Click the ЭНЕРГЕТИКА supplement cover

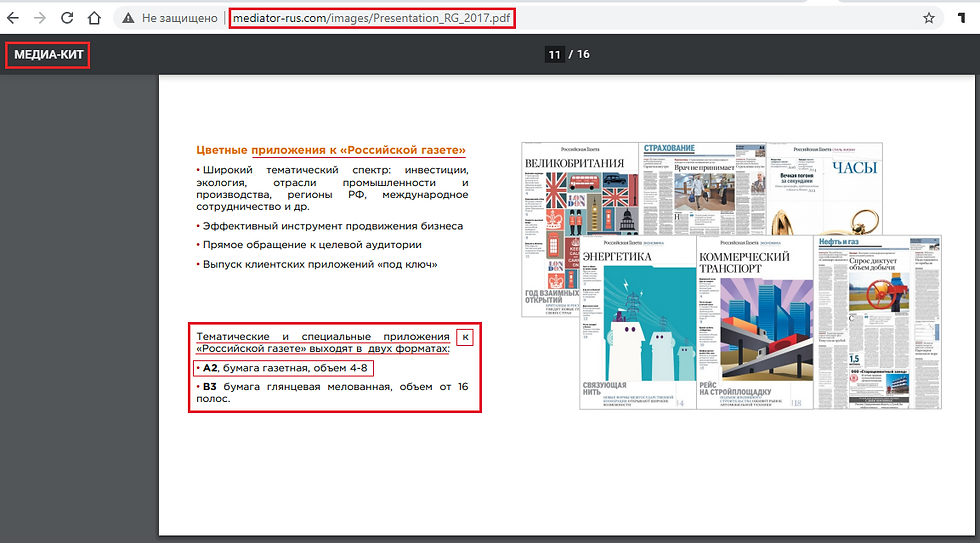pos(638,322)
